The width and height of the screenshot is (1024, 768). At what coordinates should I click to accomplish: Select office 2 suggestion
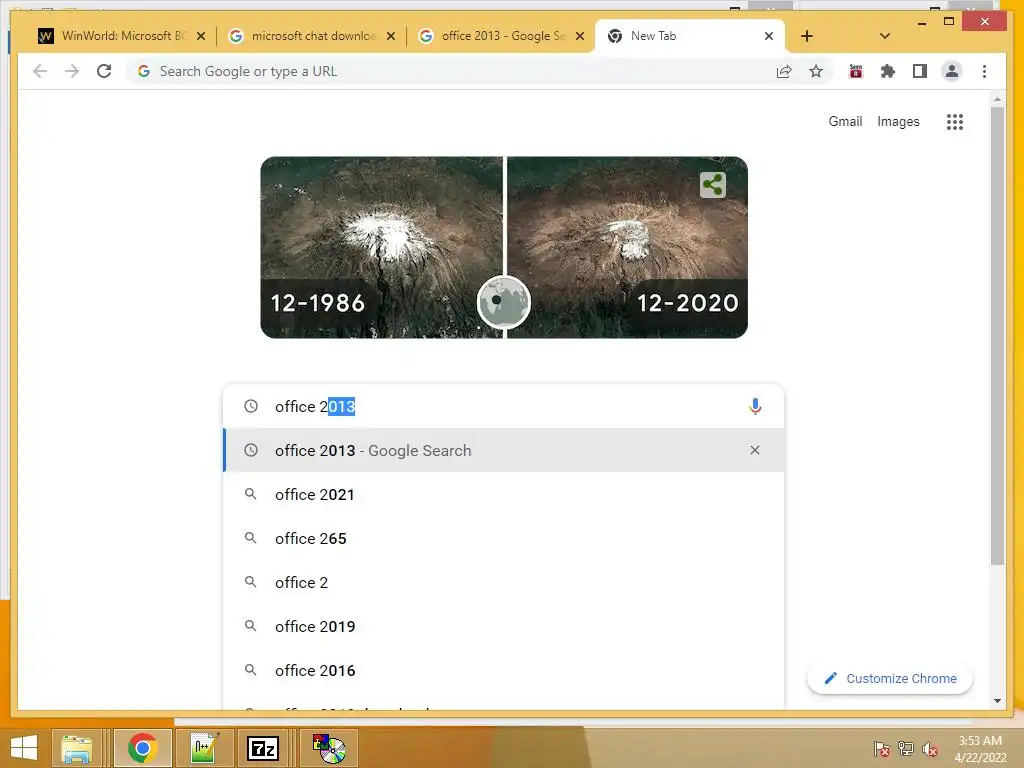[504, 582]
